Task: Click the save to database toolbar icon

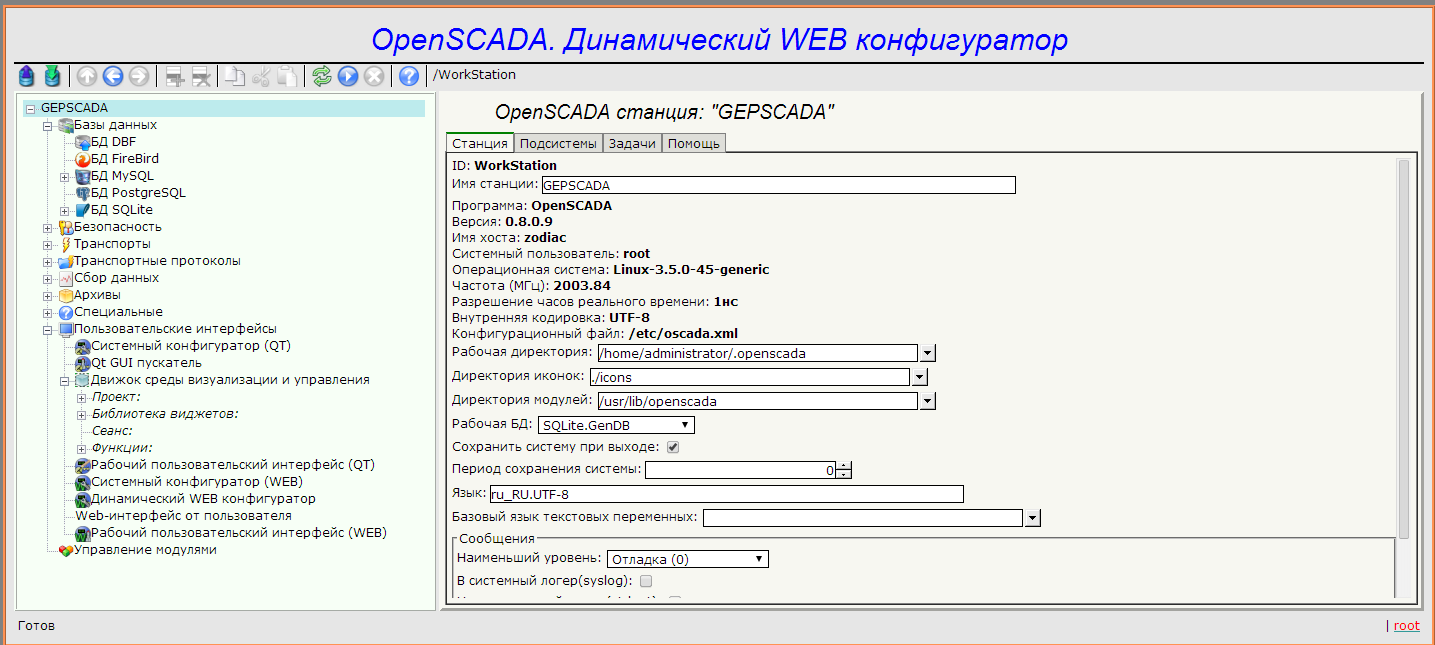Action: click(52, 75)
